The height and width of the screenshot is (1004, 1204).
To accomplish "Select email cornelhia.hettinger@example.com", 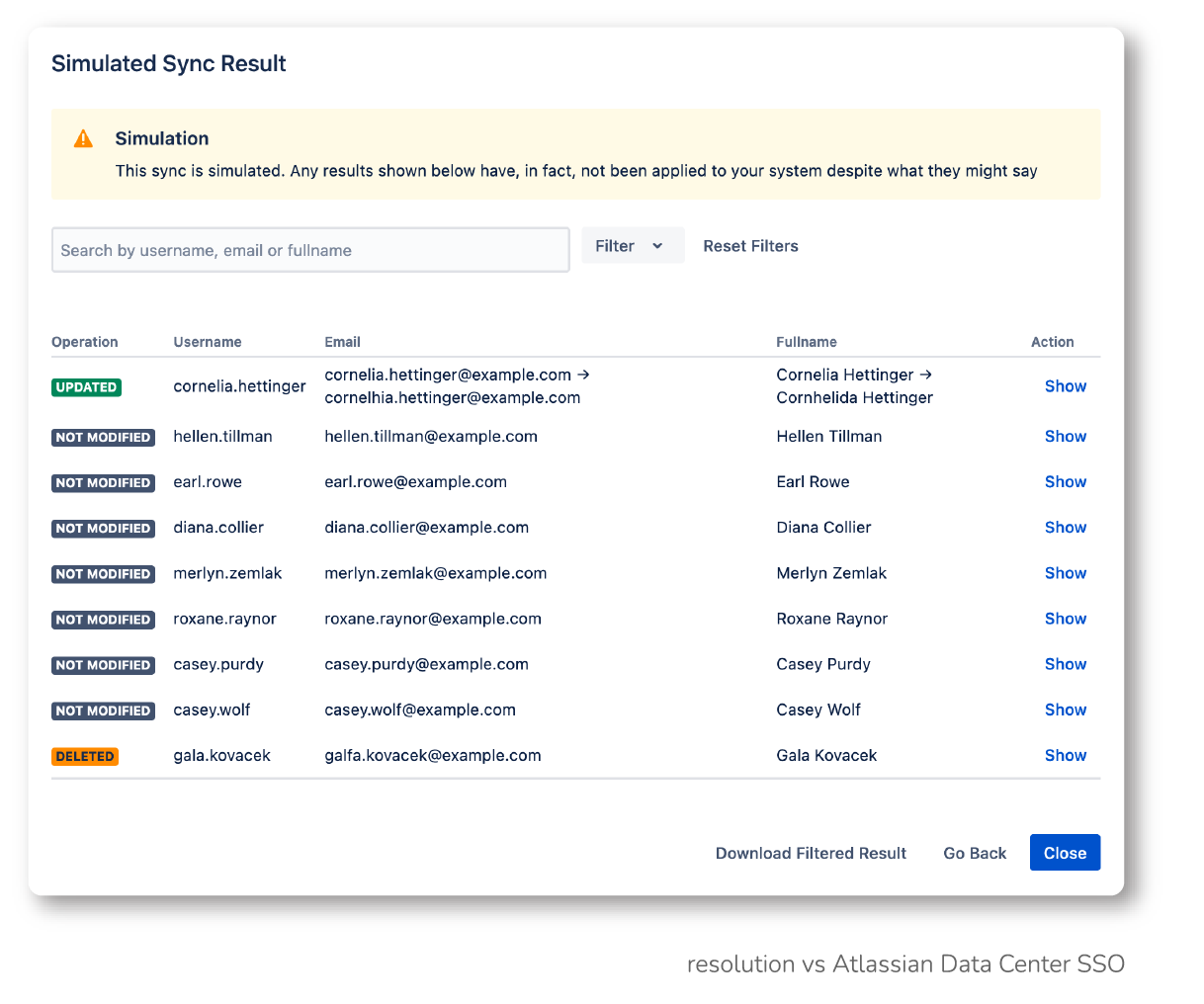I will [453, 397].
